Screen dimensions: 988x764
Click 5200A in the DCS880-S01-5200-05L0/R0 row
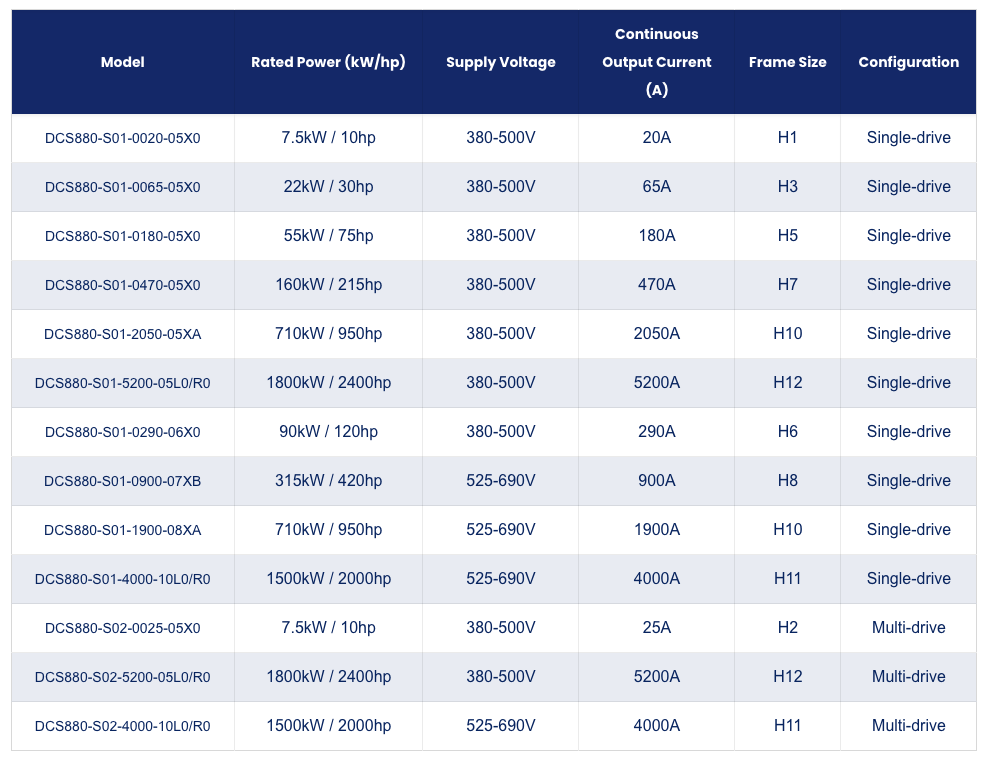657,382
